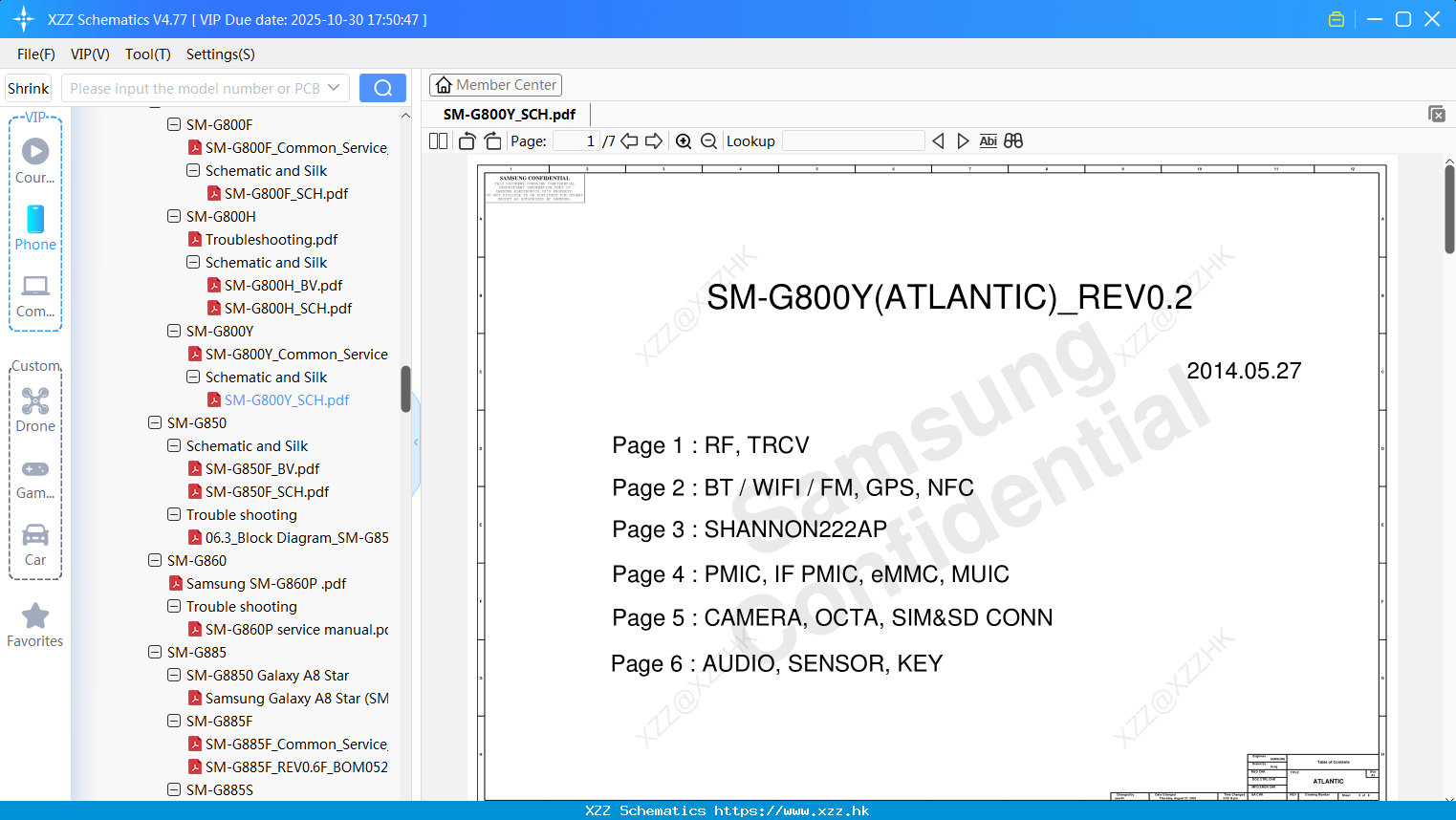Collapse the SM-G8850 Galaxy A8 Star node

[174, 675]
